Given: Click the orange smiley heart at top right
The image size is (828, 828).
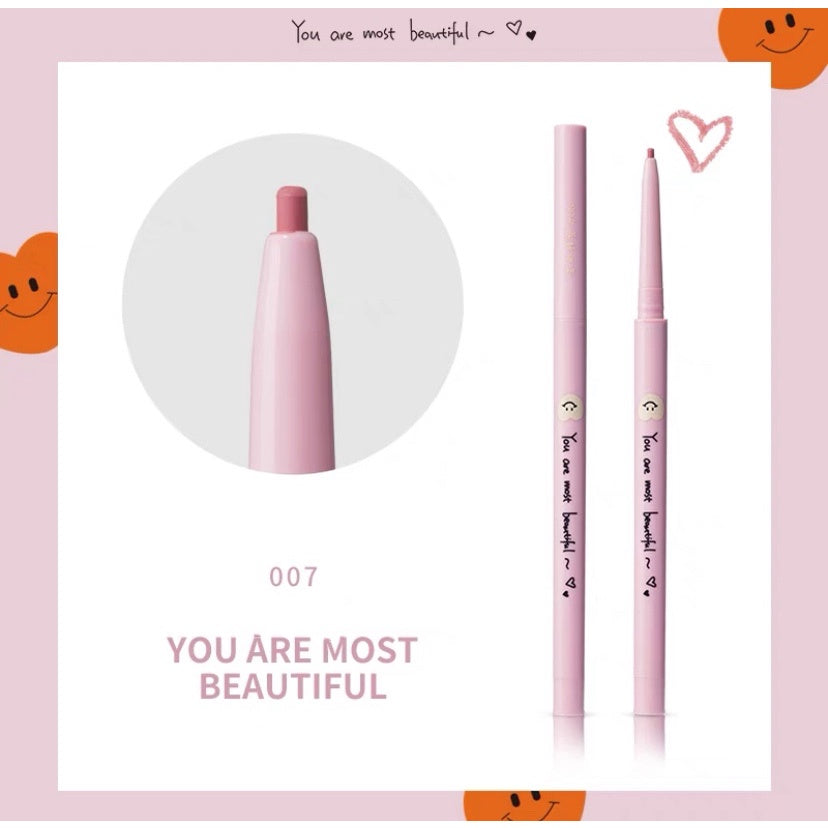Looking at the screenshot, I should [x=773, y=46].
